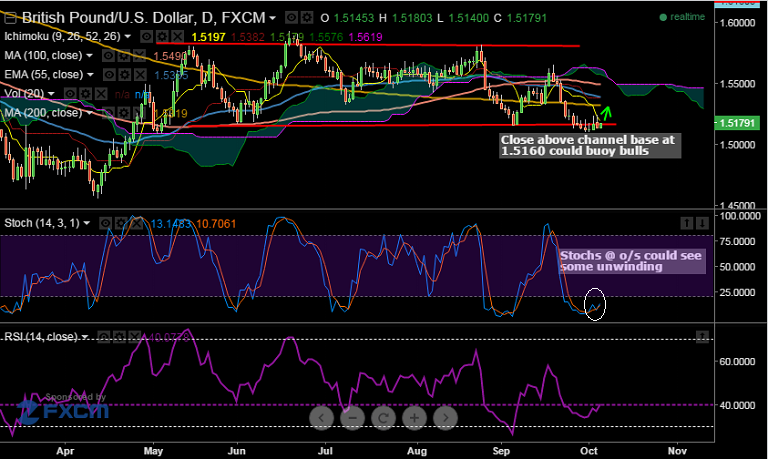Viewport: 768px width, 459px height.
Task: Hide the RSI indicator with eye icon
Action: click(x=103, y=337)
